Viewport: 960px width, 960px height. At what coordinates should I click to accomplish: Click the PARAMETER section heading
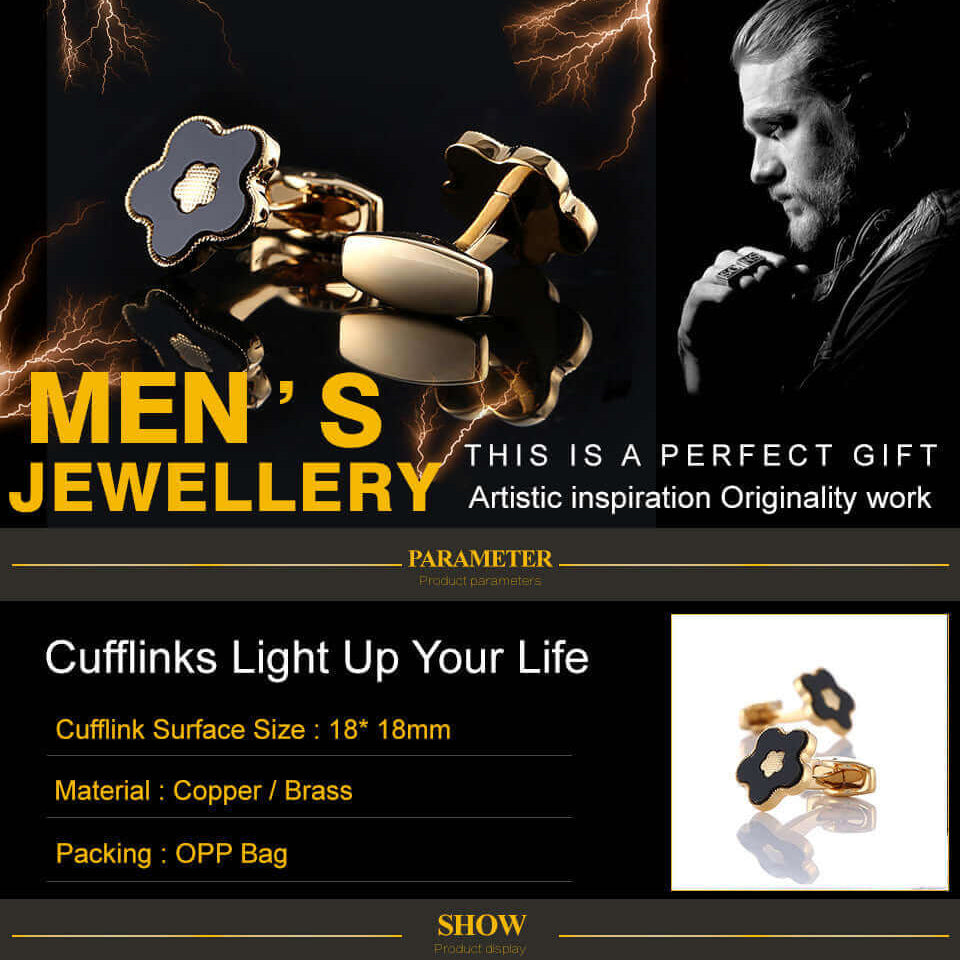(x=480, y=558)
